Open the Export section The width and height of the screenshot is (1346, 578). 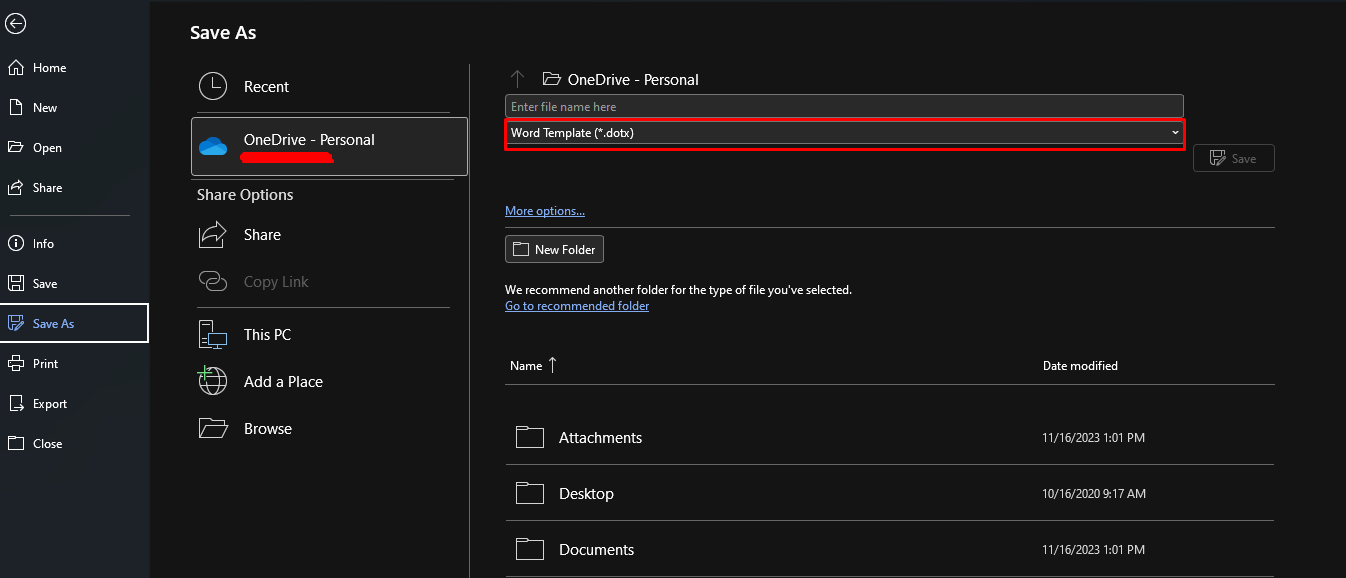click(x=74, y=404)
